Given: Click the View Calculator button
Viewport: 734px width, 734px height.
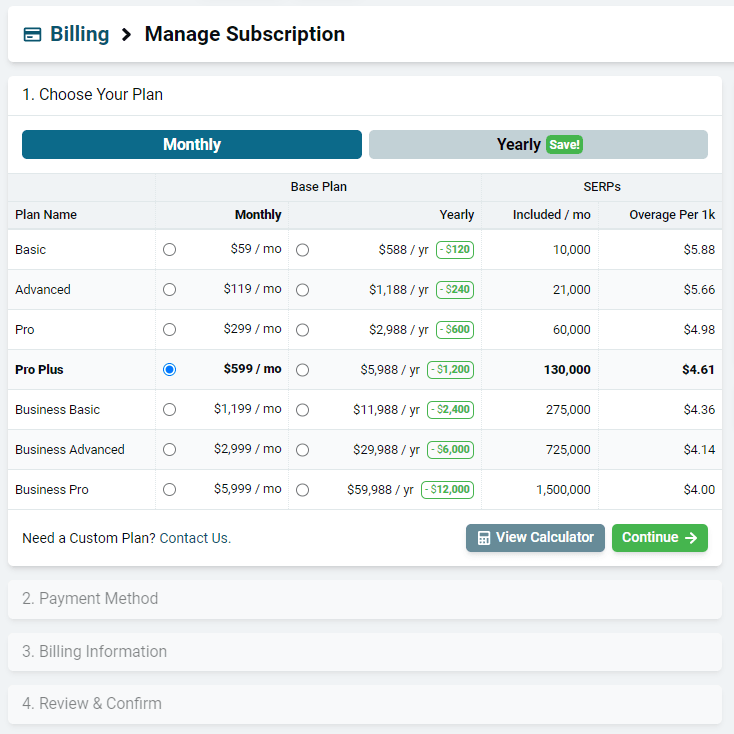Looking at the screenshot, I should (x=535, y=538).
